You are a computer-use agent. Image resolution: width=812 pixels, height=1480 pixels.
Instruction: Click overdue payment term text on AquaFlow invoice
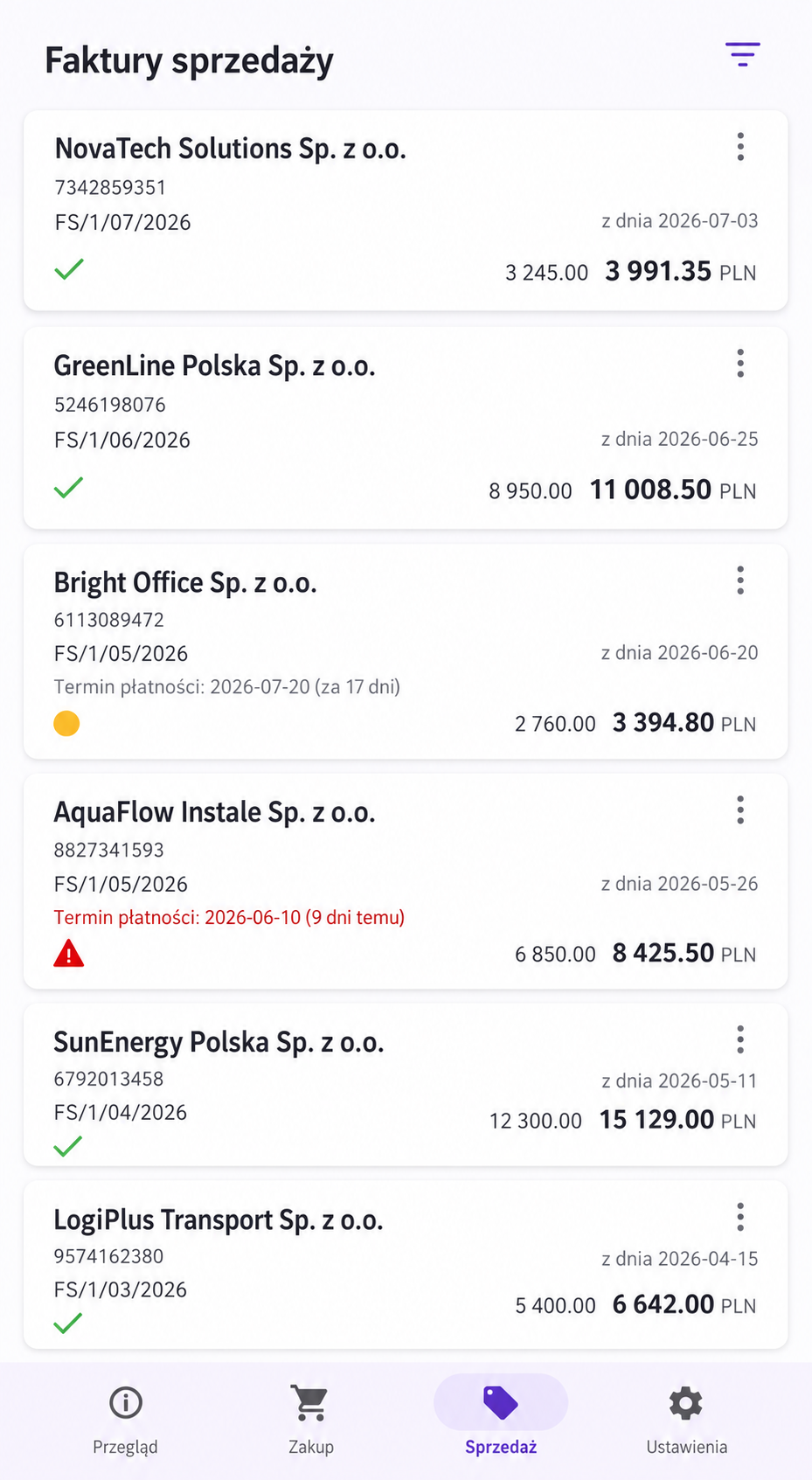coord(229,918)
